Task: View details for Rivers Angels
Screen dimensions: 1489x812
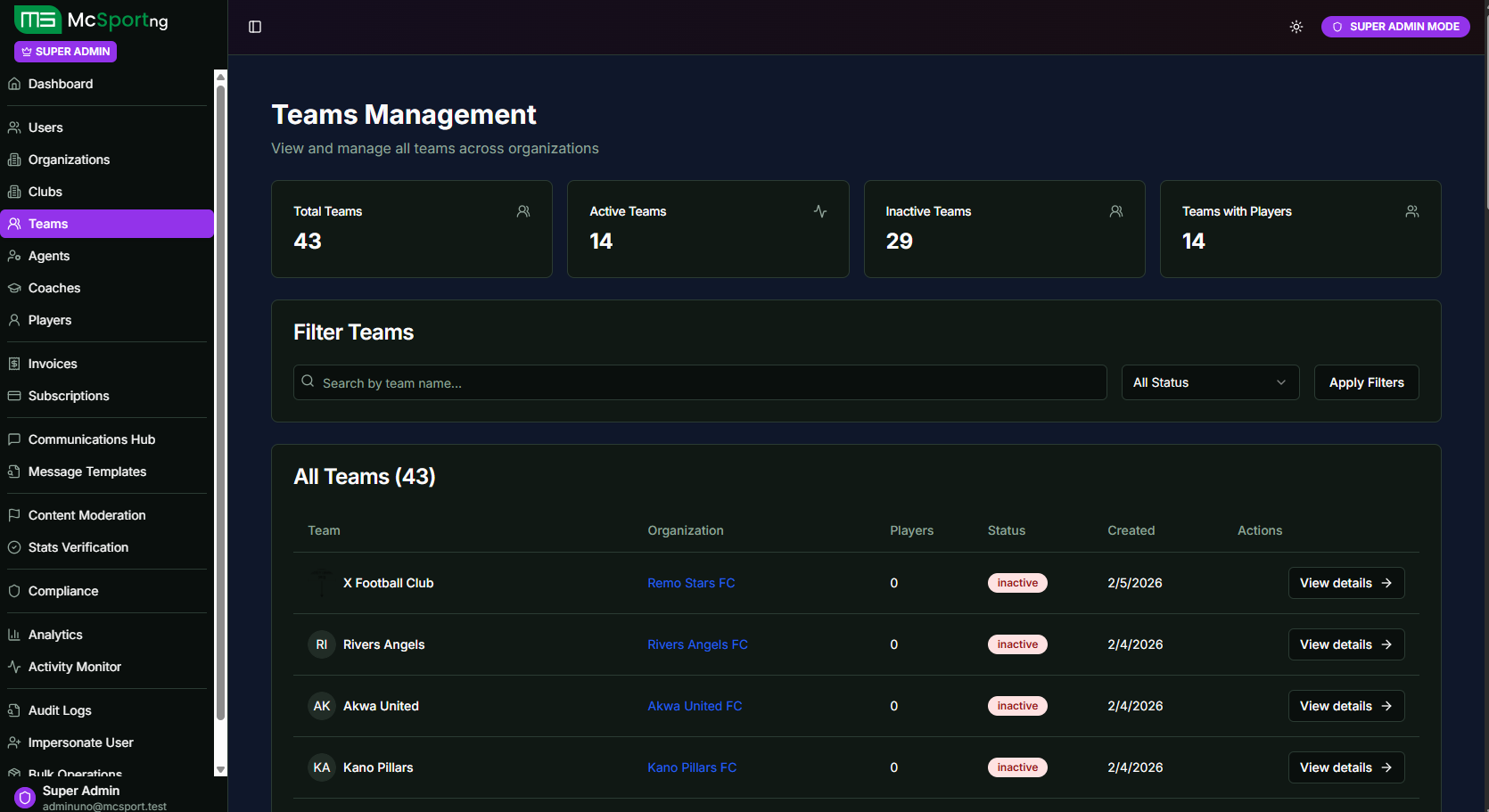Action: tap(1345, 644)
